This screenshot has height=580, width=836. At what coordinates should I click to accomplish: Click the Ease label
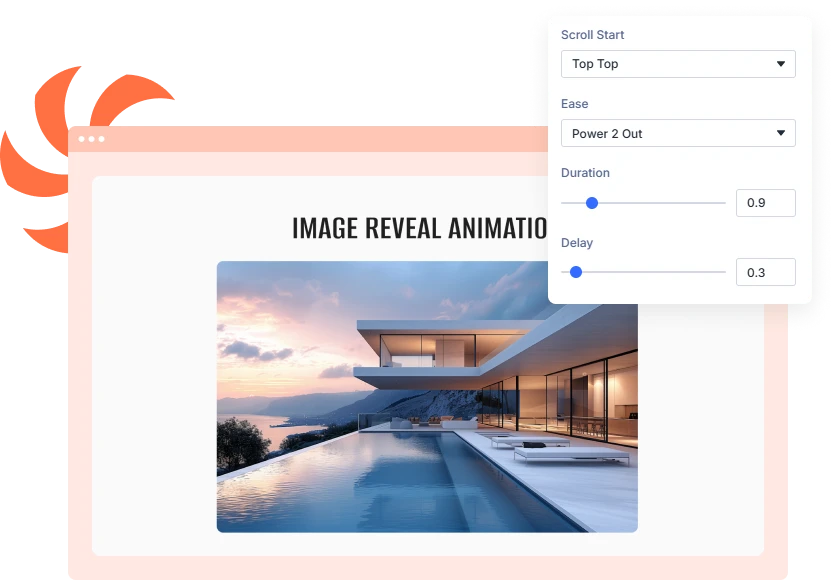pyautogui.click(x=574, y=104)
